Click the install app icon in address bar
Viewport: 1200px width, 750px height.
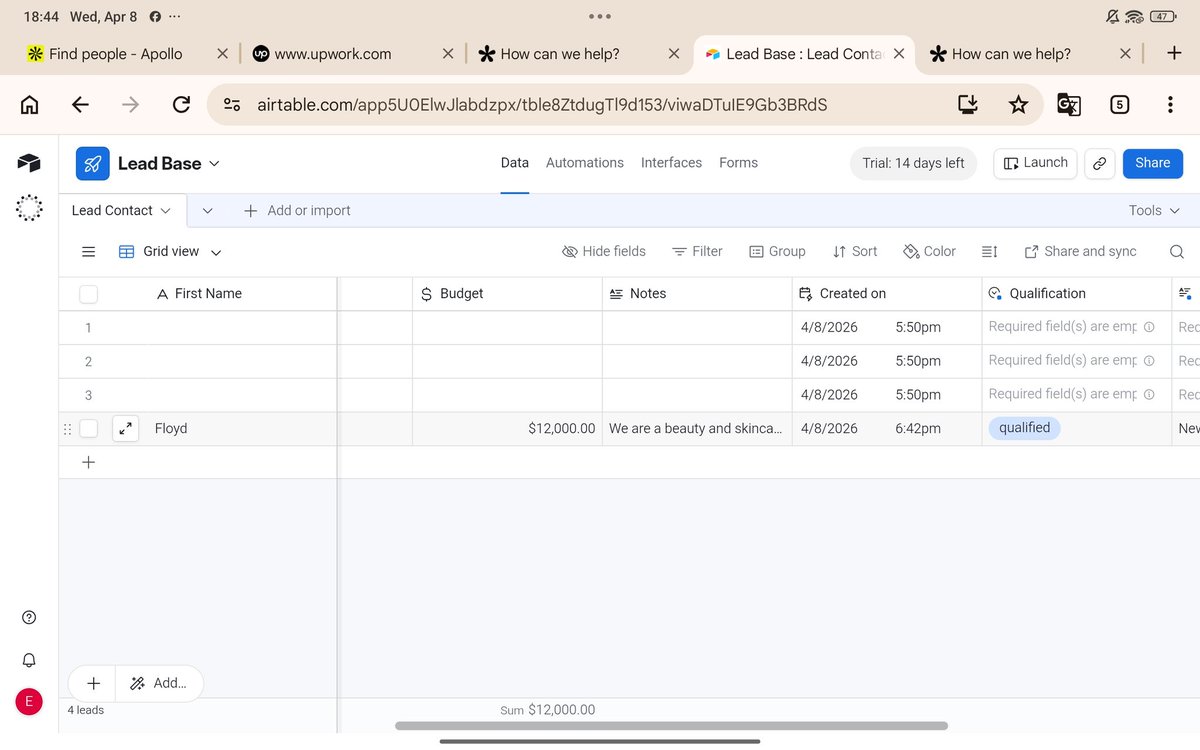(x=967, y=104)
